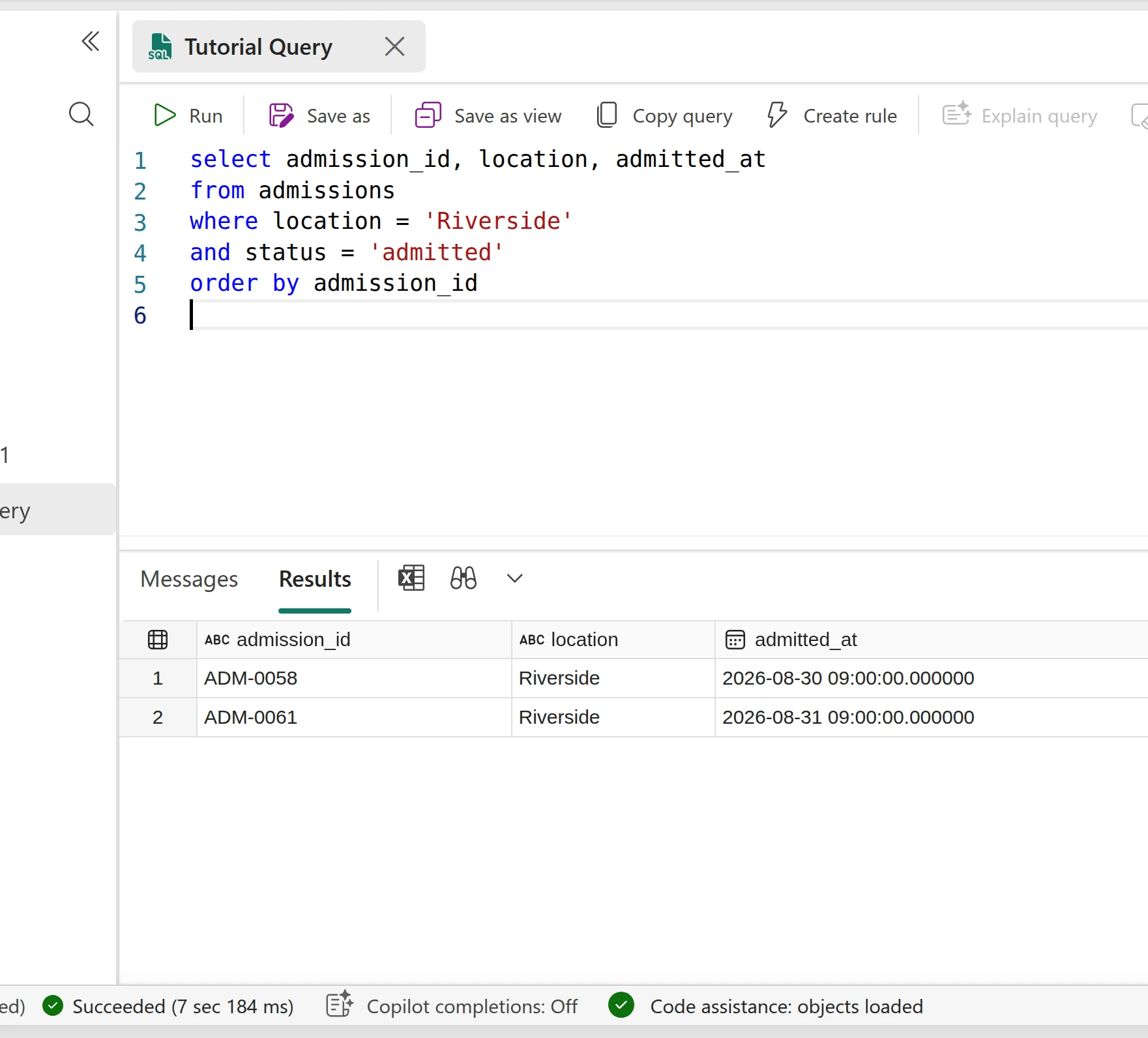Click the location column header
1148x1038 pixels.
[x=613, y=640]
